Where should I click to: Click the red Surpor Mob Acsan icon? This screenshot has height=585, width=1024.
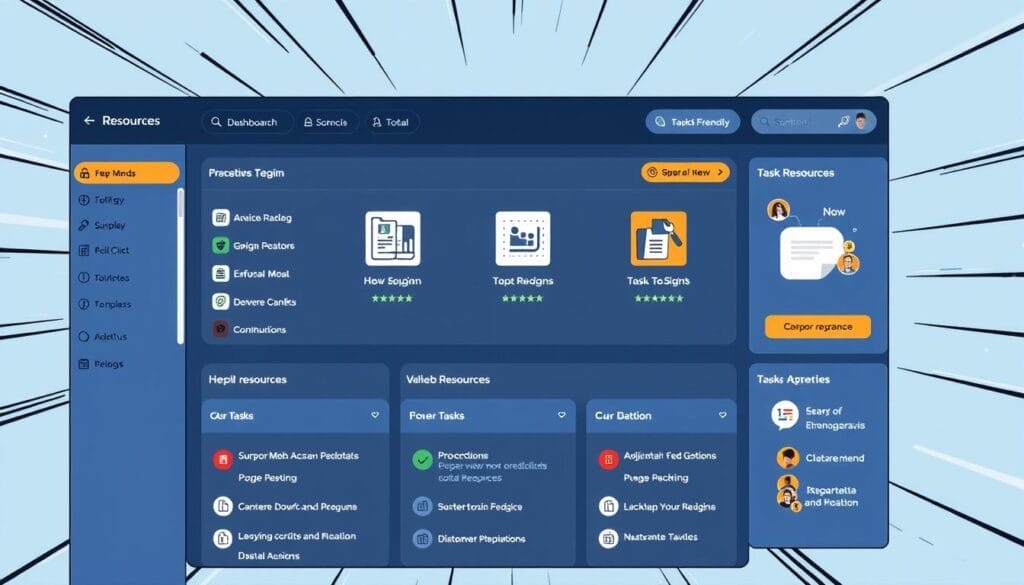point(223,460)
